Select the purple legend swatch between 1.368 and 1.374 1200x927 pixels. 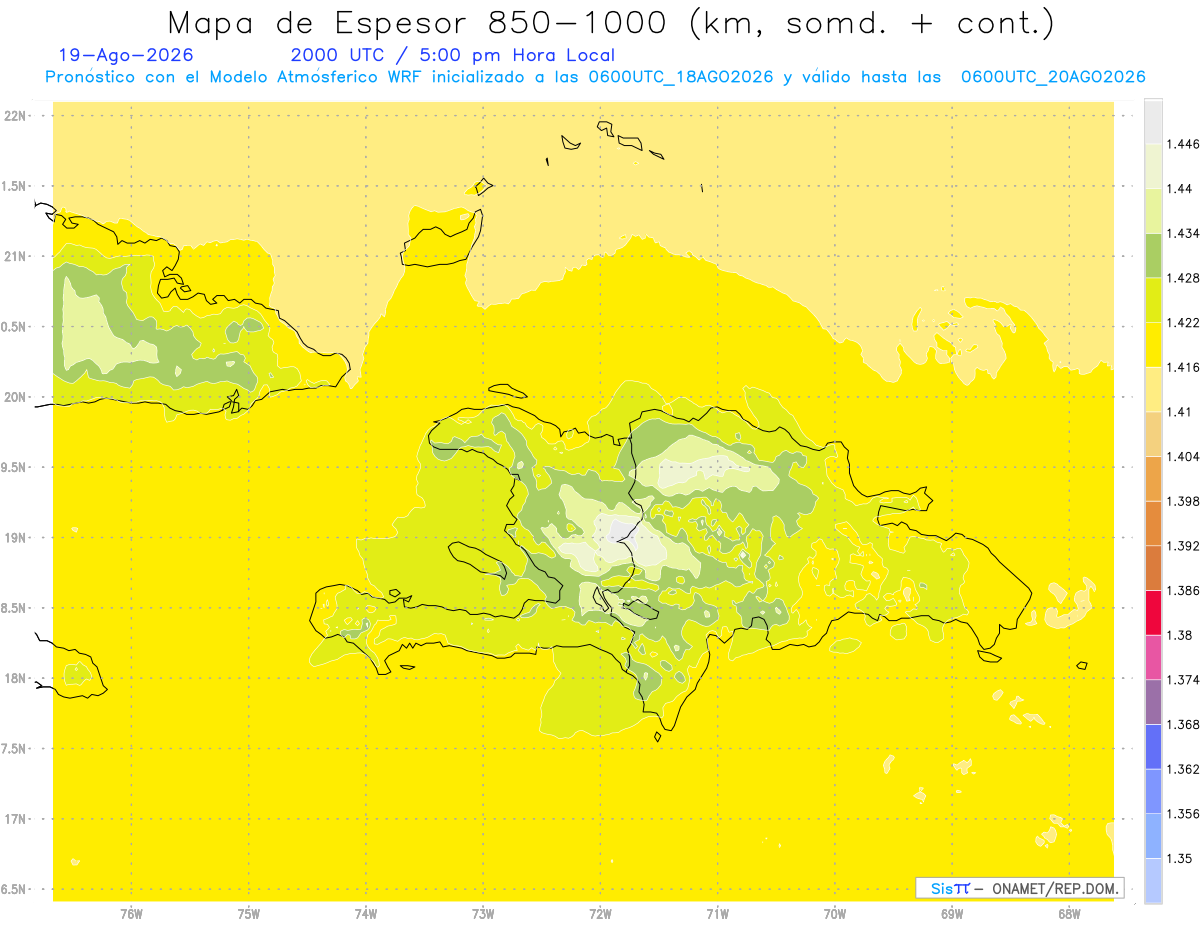tap(1153, 702)
